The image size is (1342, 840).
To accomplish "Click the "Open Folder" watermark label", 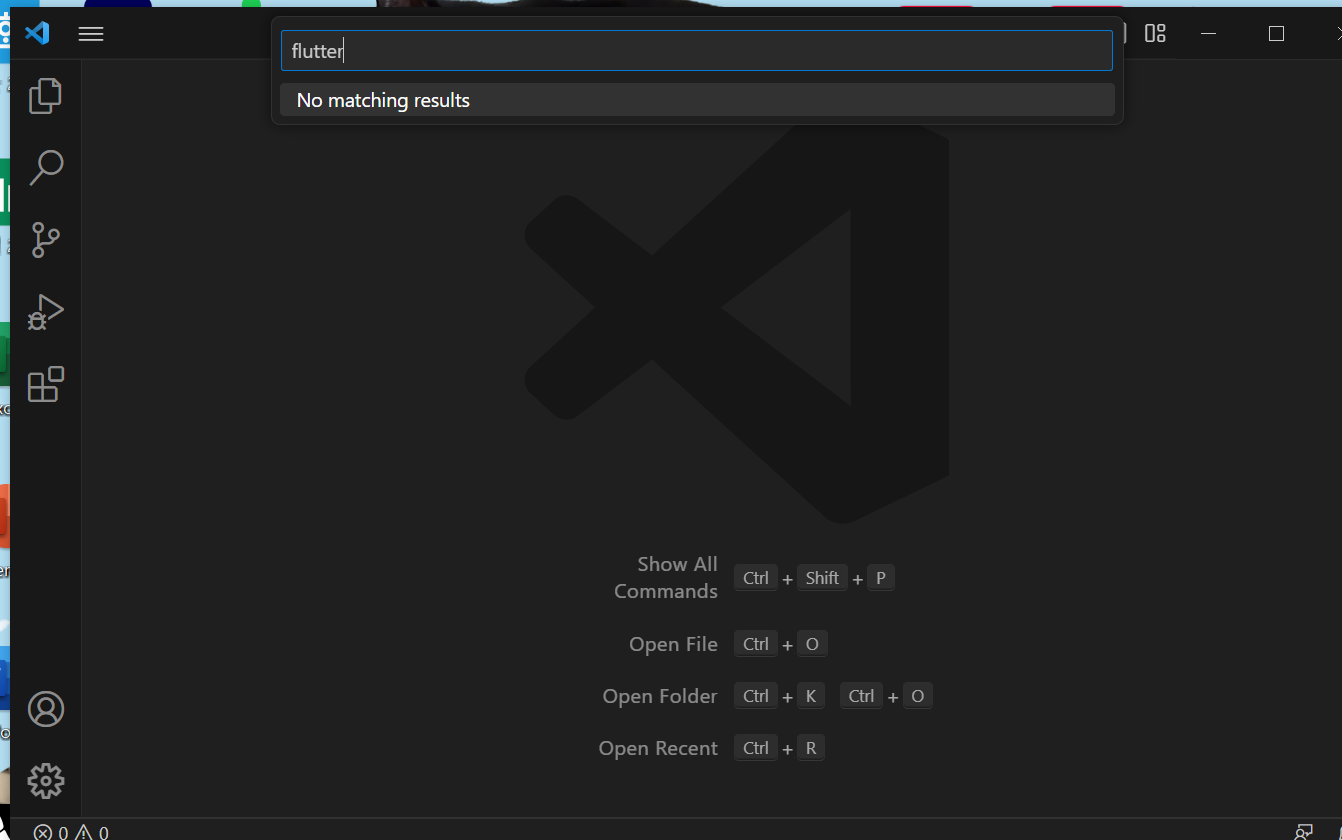I will [660, 696].
